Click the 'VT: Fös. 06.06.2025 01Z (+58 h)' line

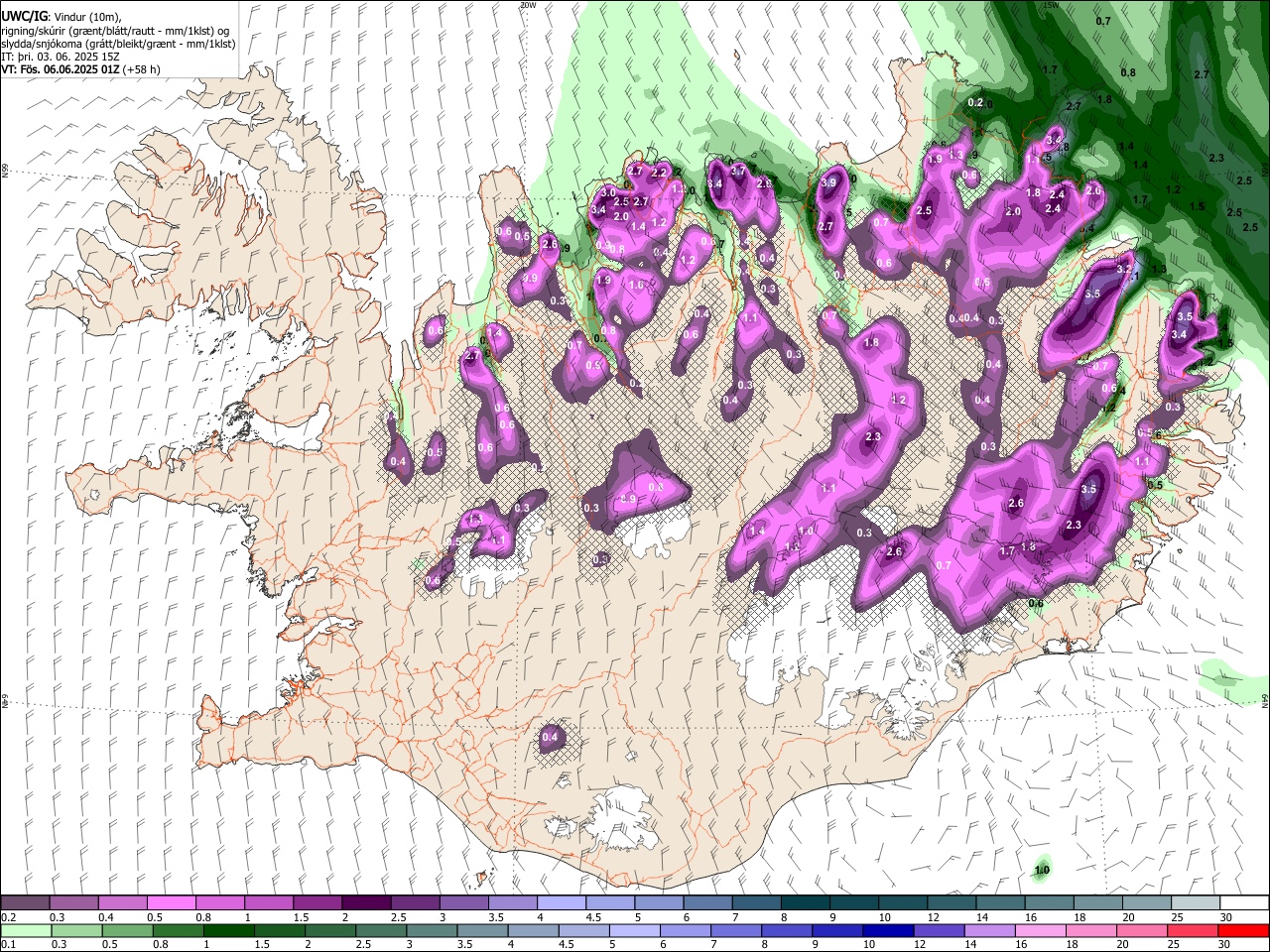point(80,69)
